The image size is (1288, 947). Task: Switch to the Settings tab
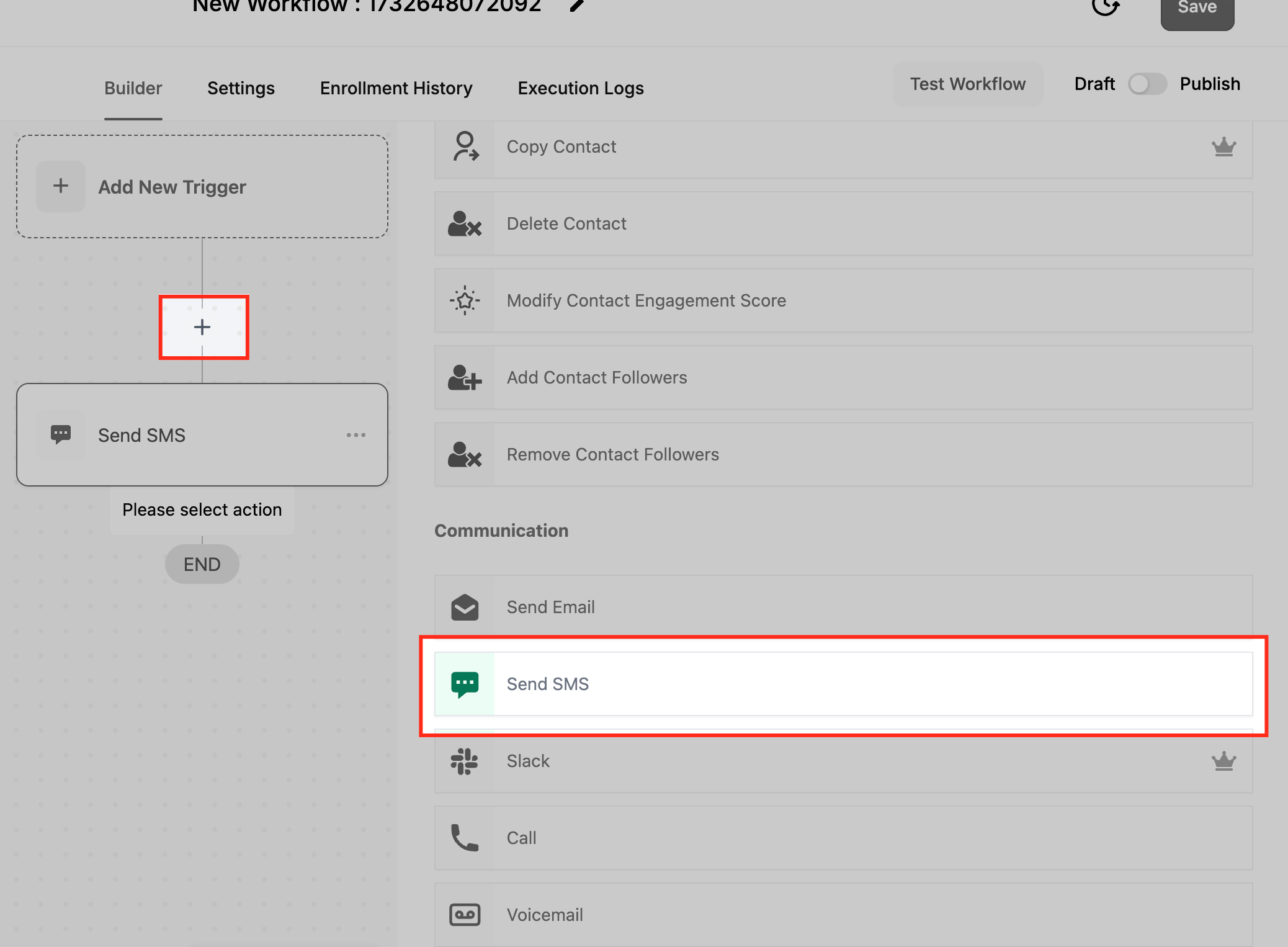click(241, 88)
